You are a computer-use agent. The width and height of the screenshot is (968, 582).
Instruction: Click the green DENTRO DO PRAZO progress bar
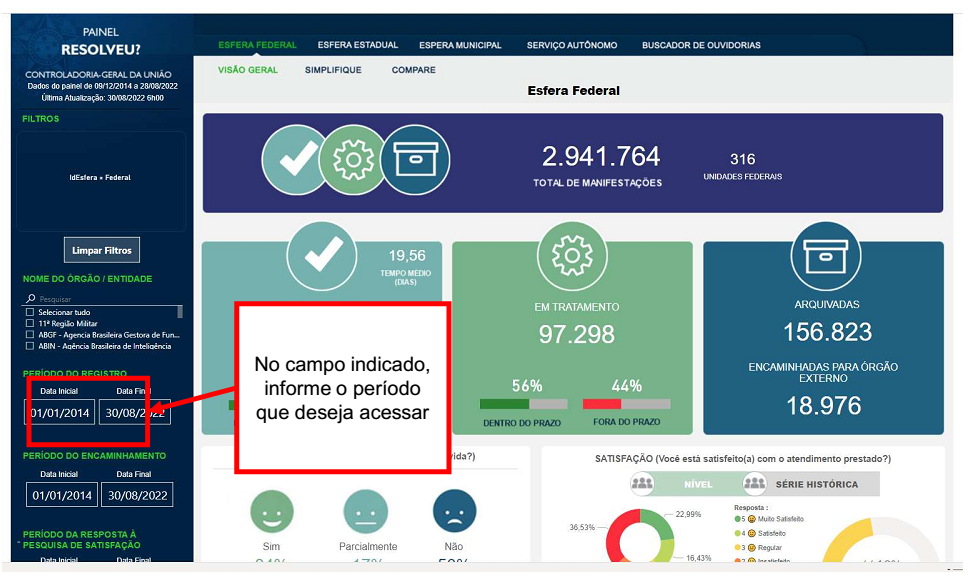click(x=524, y=404)
